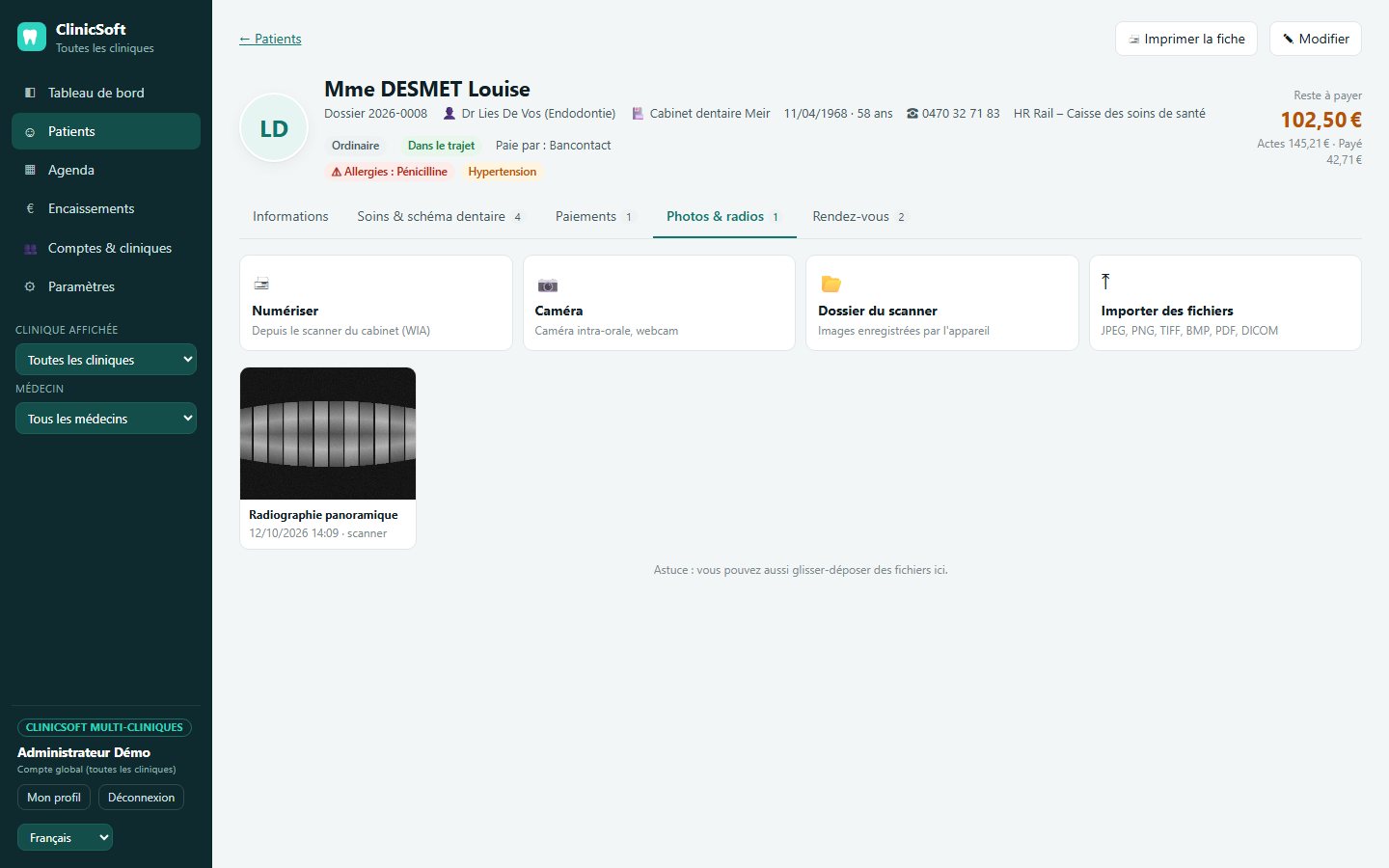
Task: Click the Tableau de bord sidebar icon
Action: click(30, 93)
